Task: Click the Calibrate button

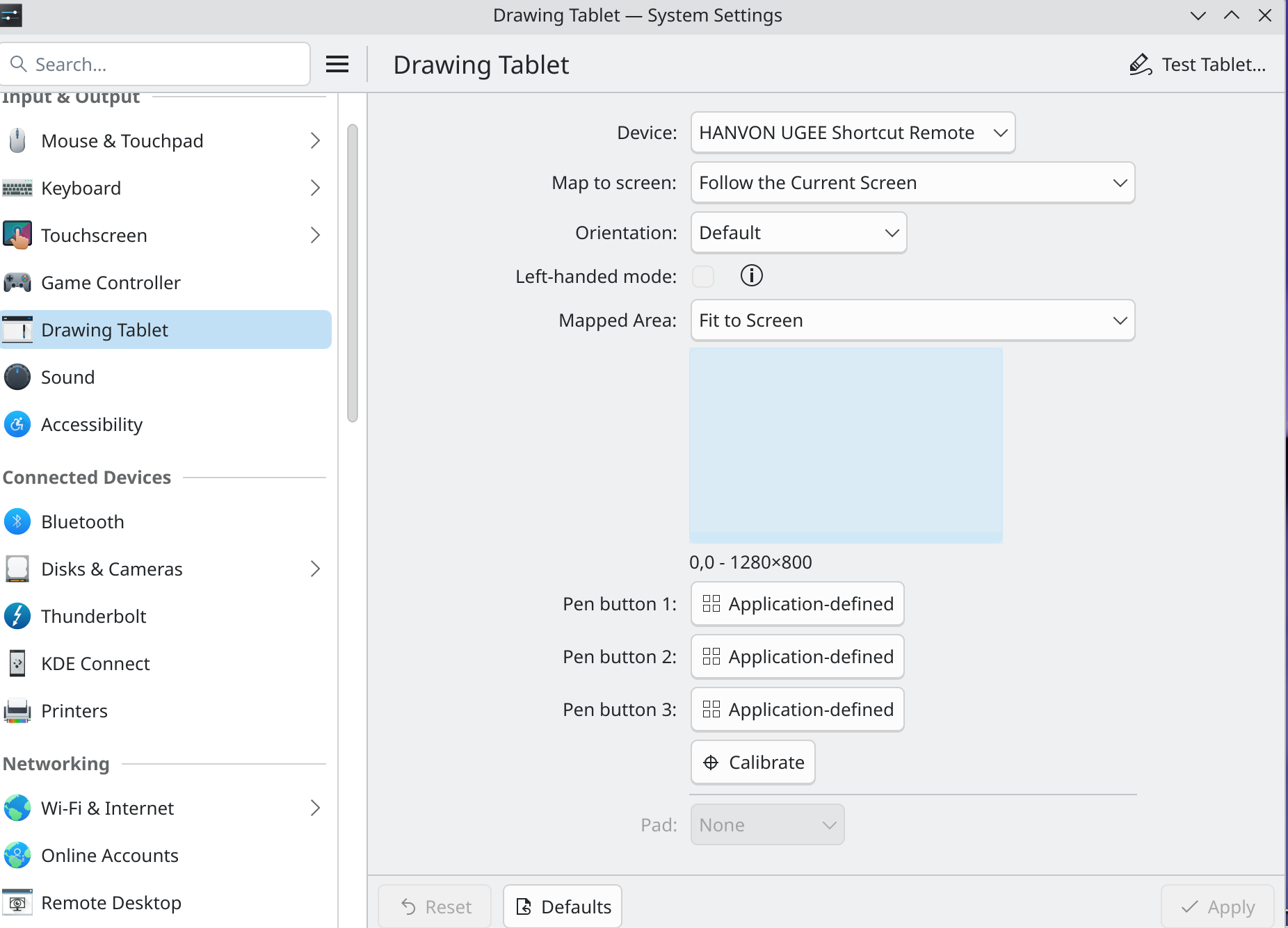Action: coord(753,763)
